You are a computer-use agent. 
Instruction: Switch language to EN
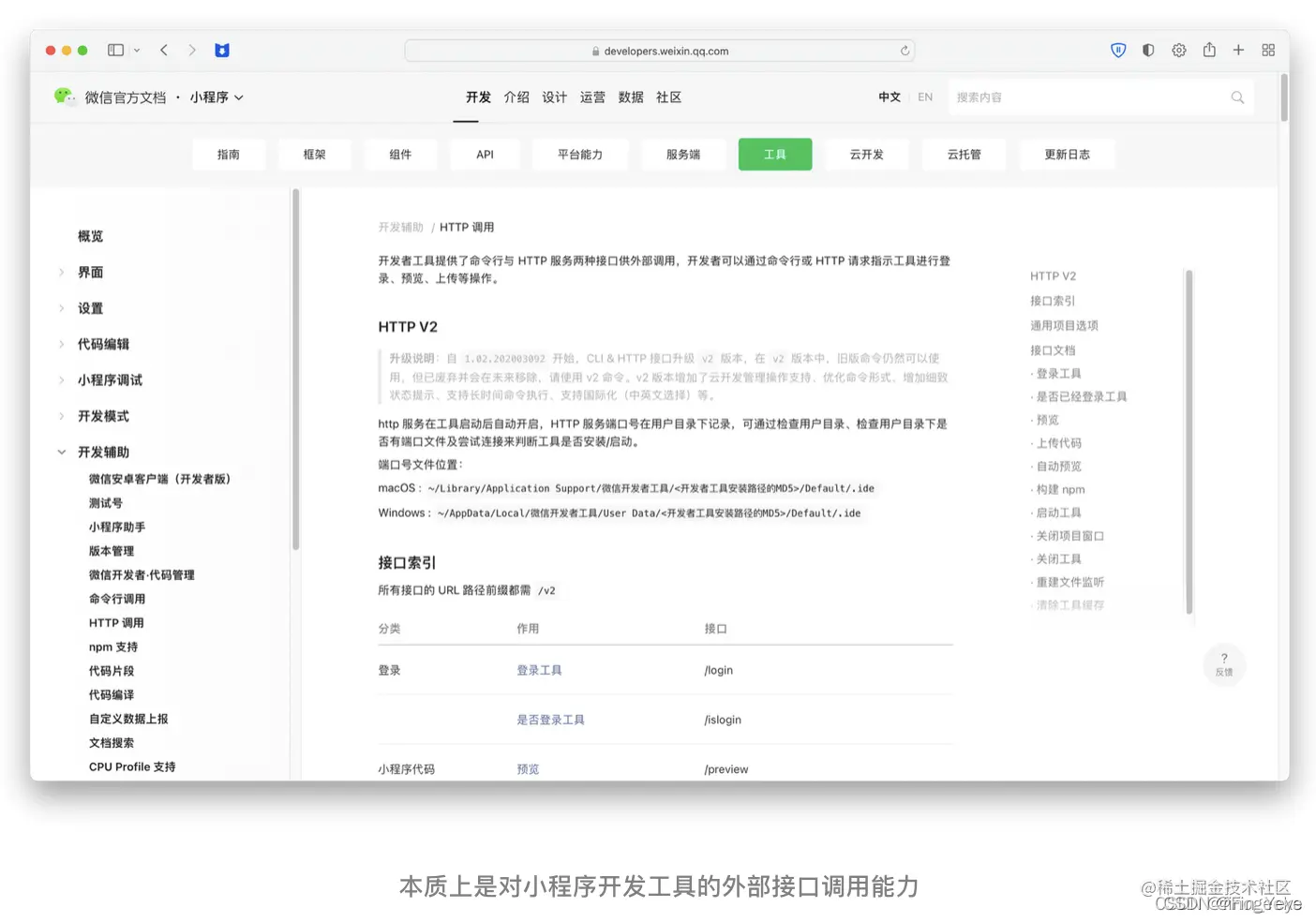point(925,97)
